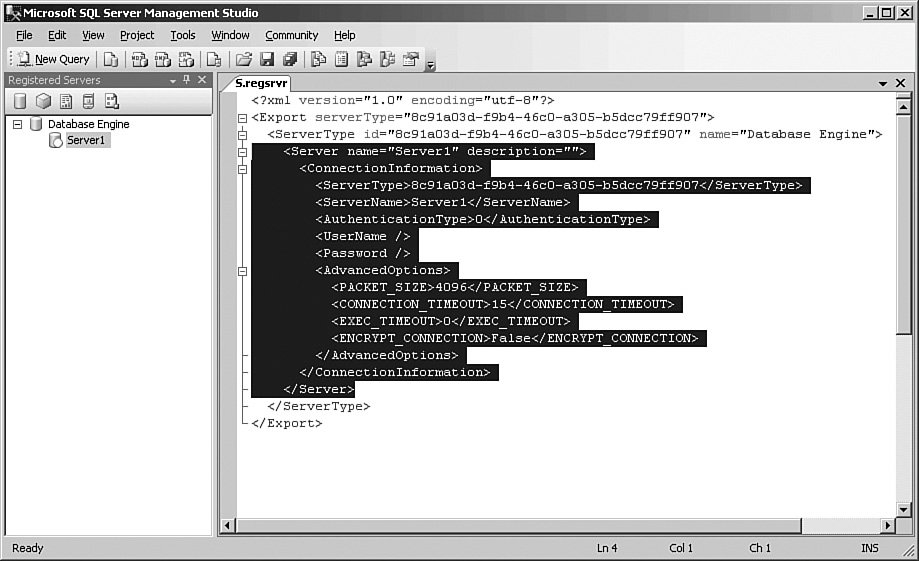Click the SQL Server Management Studio title icon
Screen dimensions: 919x561
tap(13, 13)
